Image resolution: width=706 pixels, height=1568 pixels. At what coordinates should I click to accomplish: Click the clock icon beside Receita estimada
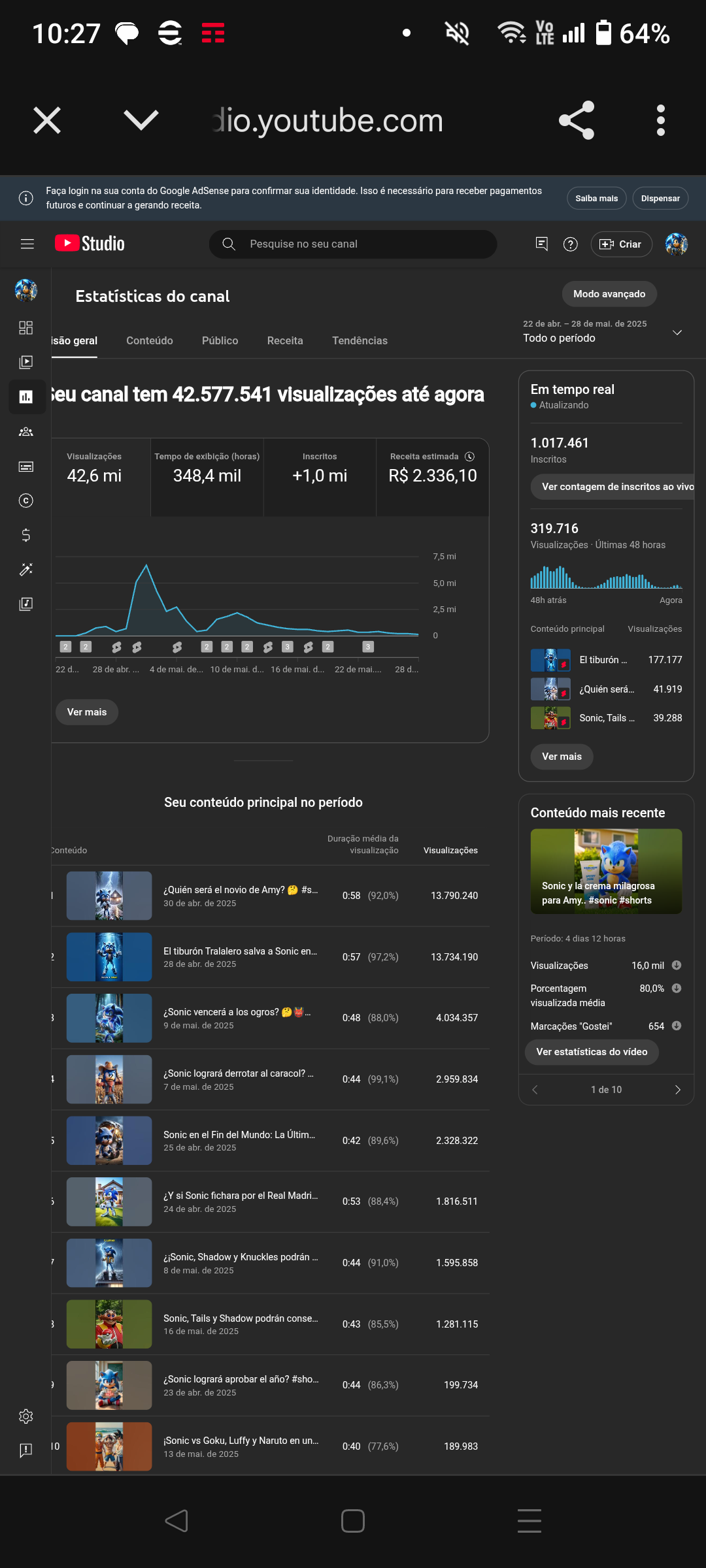coord(469,457)
